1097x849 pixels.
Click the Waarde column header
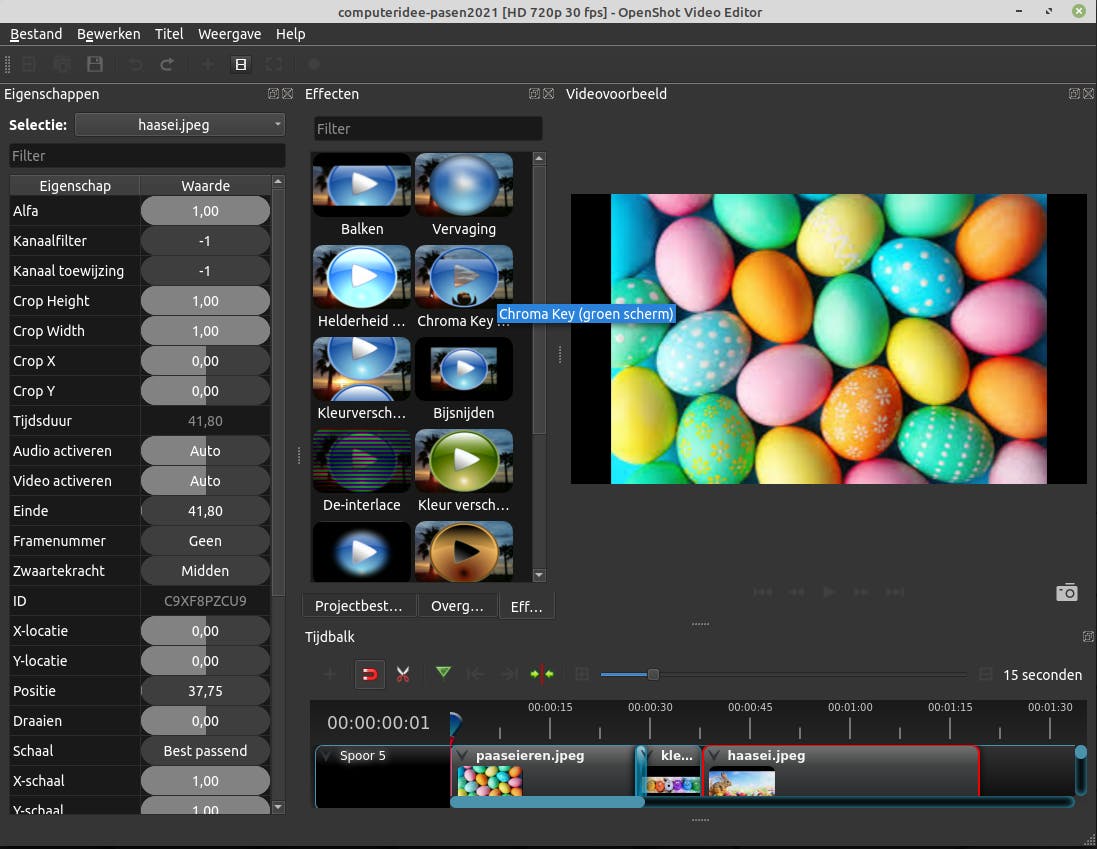205,186
